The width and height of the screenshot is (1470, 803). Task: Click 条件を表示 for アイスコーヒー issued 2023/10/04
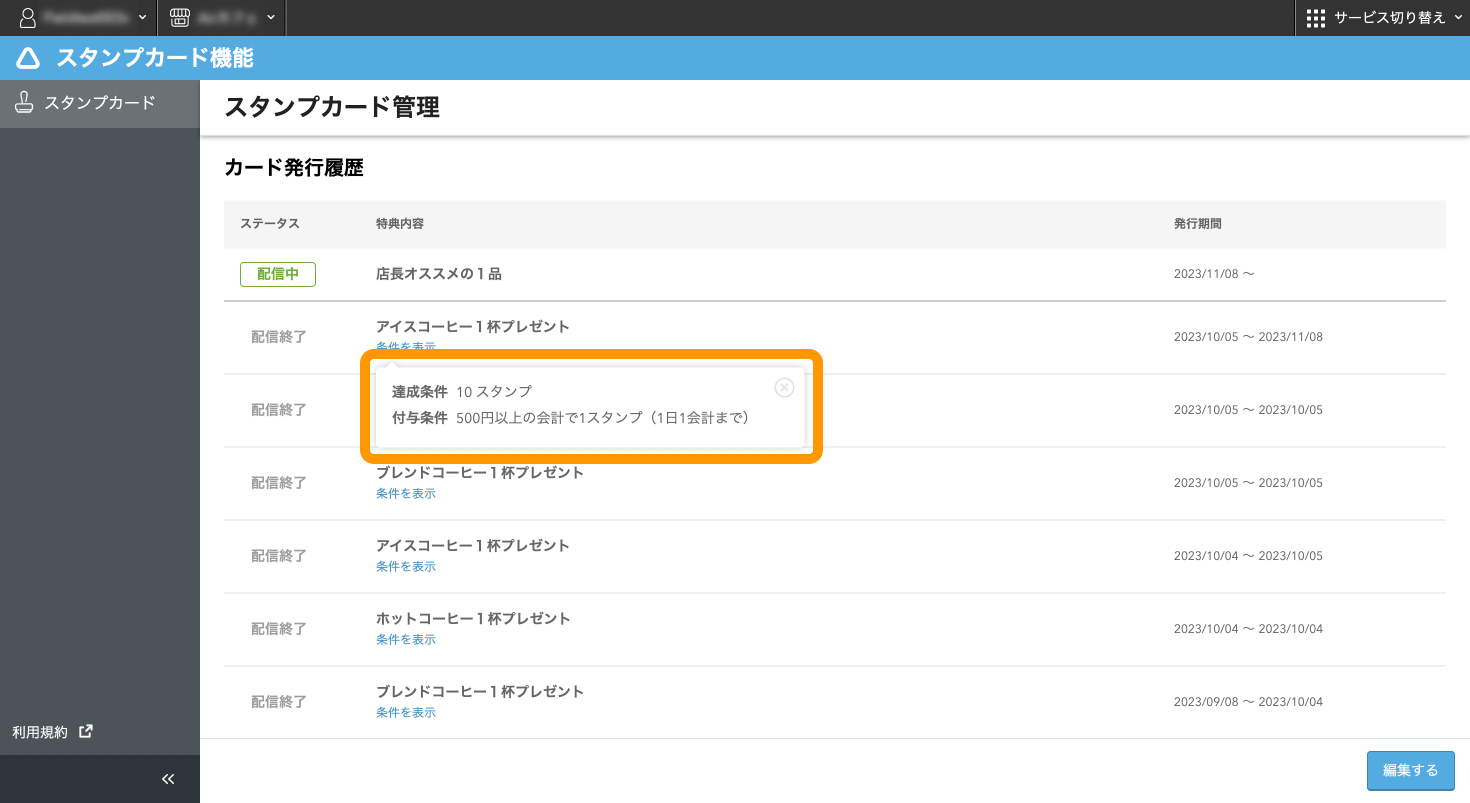pos(405,566)
